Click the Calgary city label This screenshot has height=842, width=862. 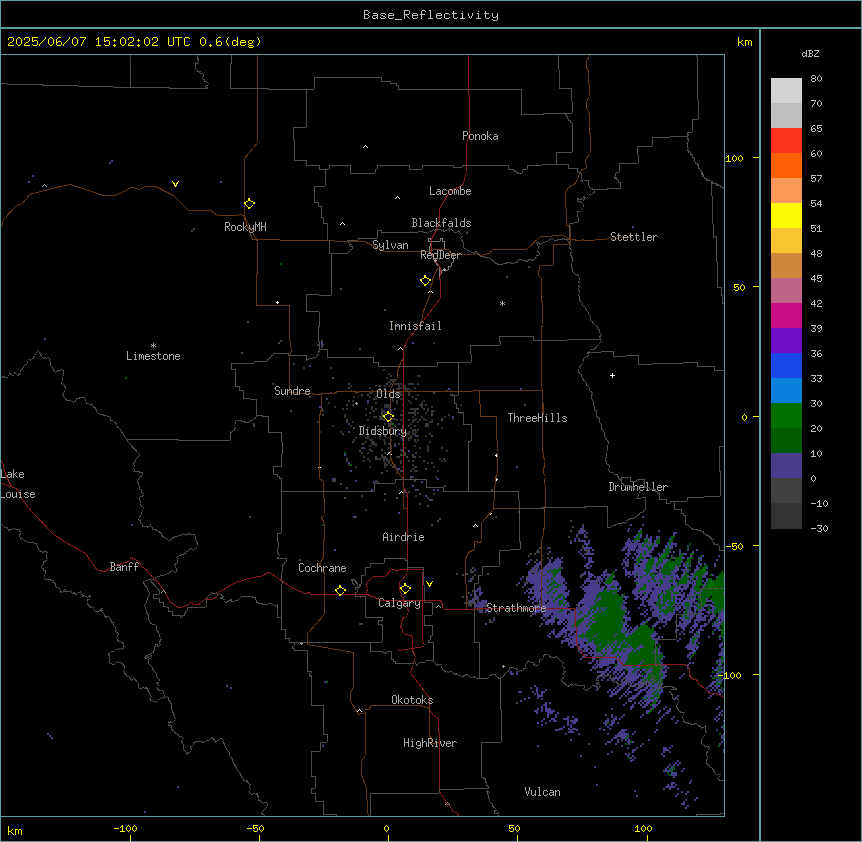pos(399,603)
